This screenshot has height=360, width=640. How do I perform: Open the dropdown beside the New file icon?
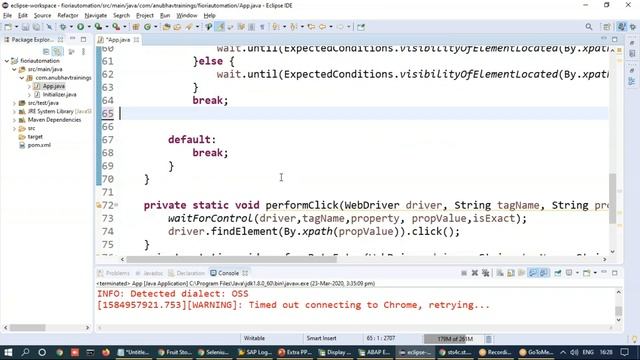(x=16, y=27)
